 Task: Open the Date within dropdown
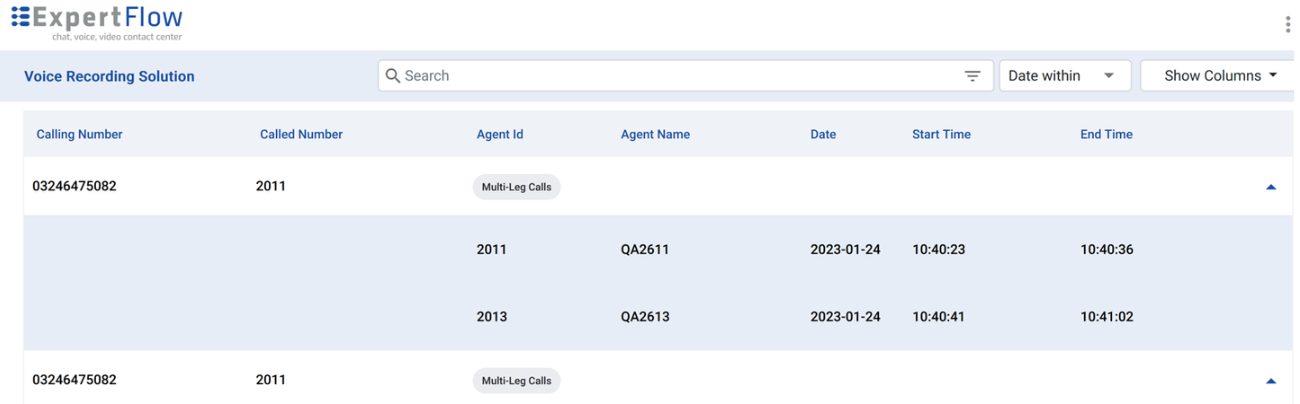pyautogui.click(x=1064, y=76)
